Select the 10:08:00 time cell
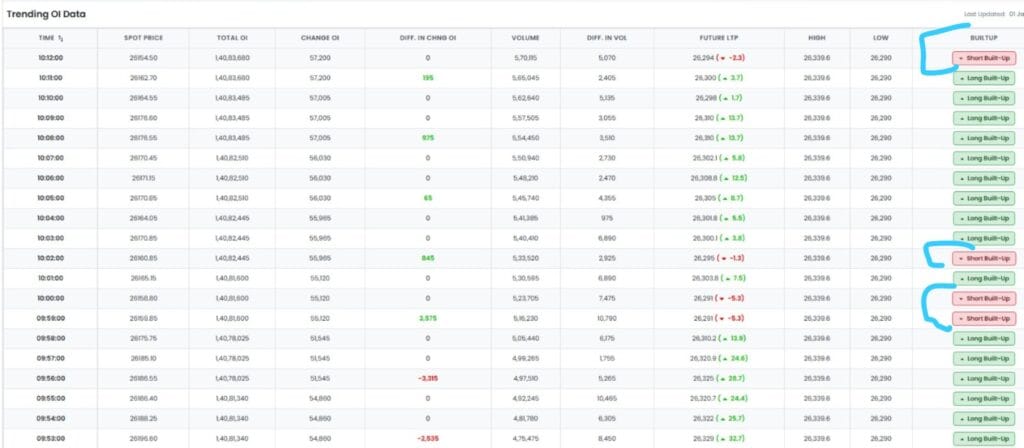Screen dimensions: 1024x448 [x=50, y=138]
